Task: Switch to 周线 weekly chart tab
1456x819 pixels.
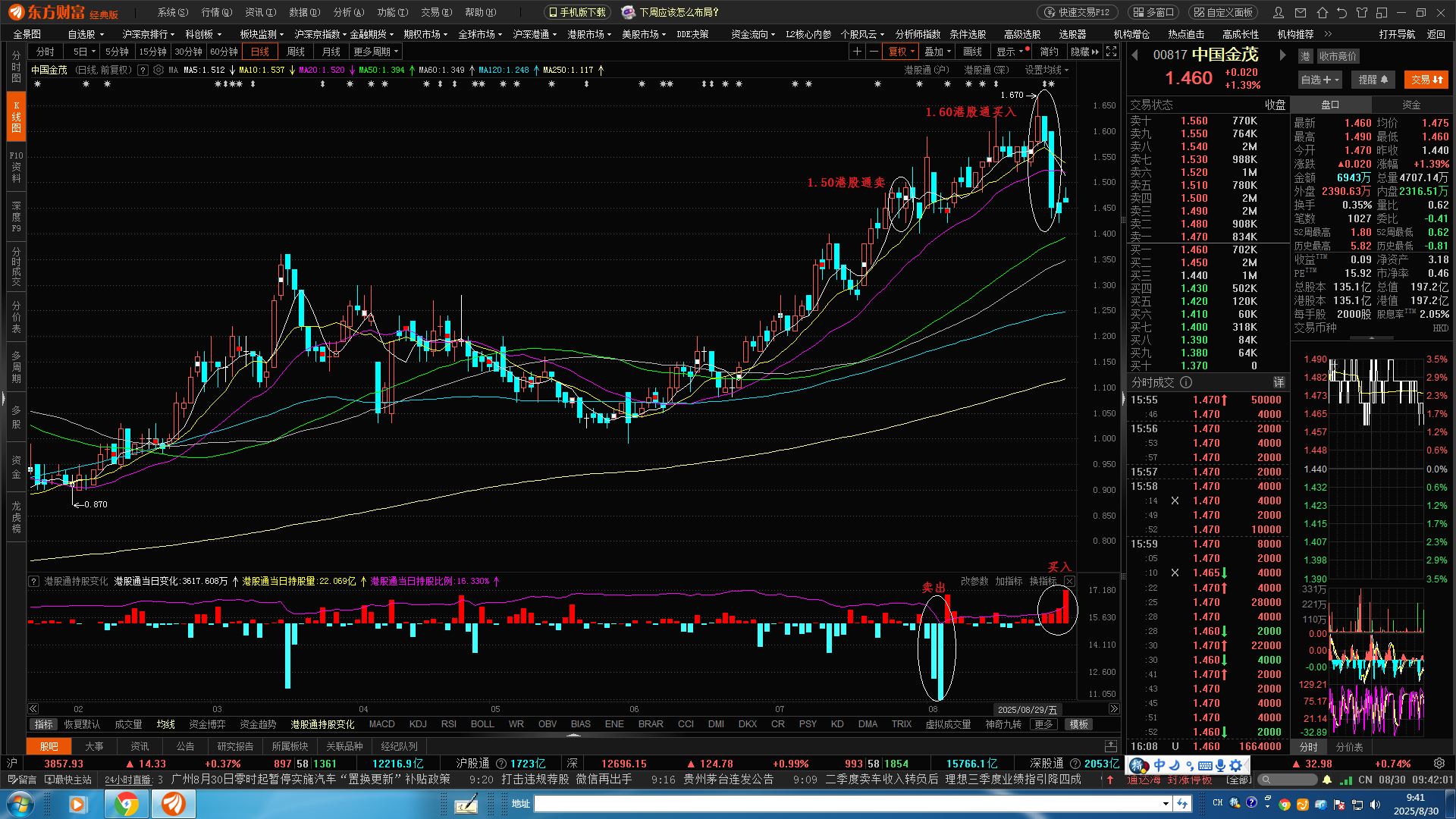Action: tap(295, 52)
